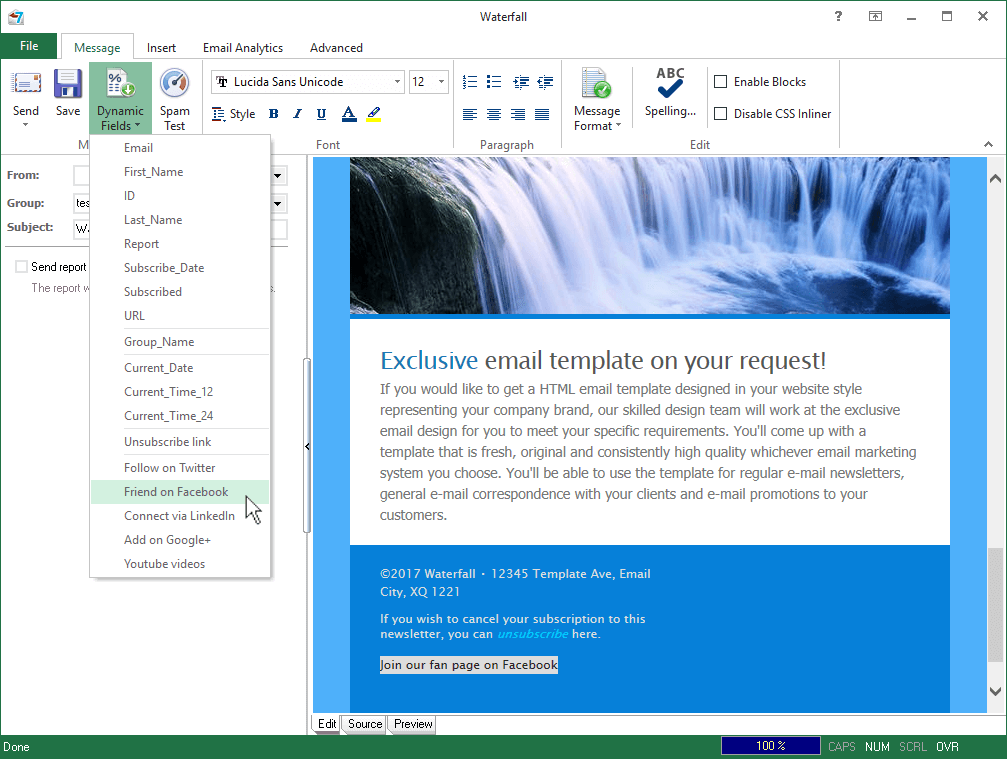This screenshot has width=1007, height=759.
Task: Open the Style list icon
Action: [x=218, y=114]
